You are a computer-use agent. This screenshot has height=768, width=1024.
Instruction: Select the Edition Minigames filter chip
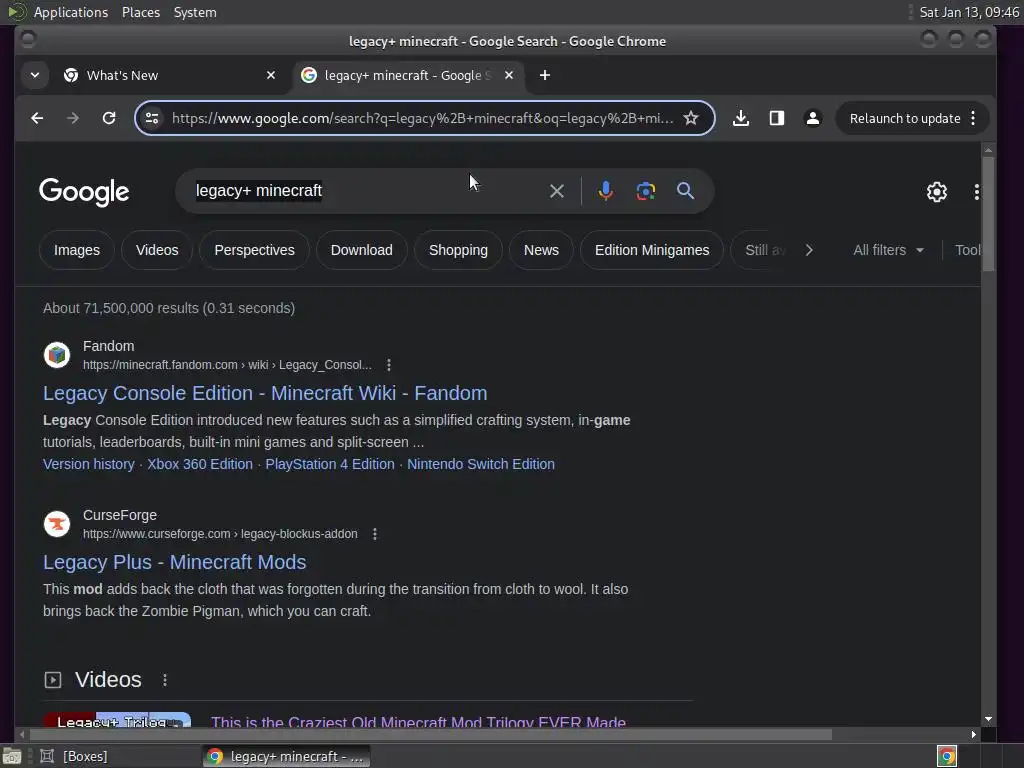(652, 250)
